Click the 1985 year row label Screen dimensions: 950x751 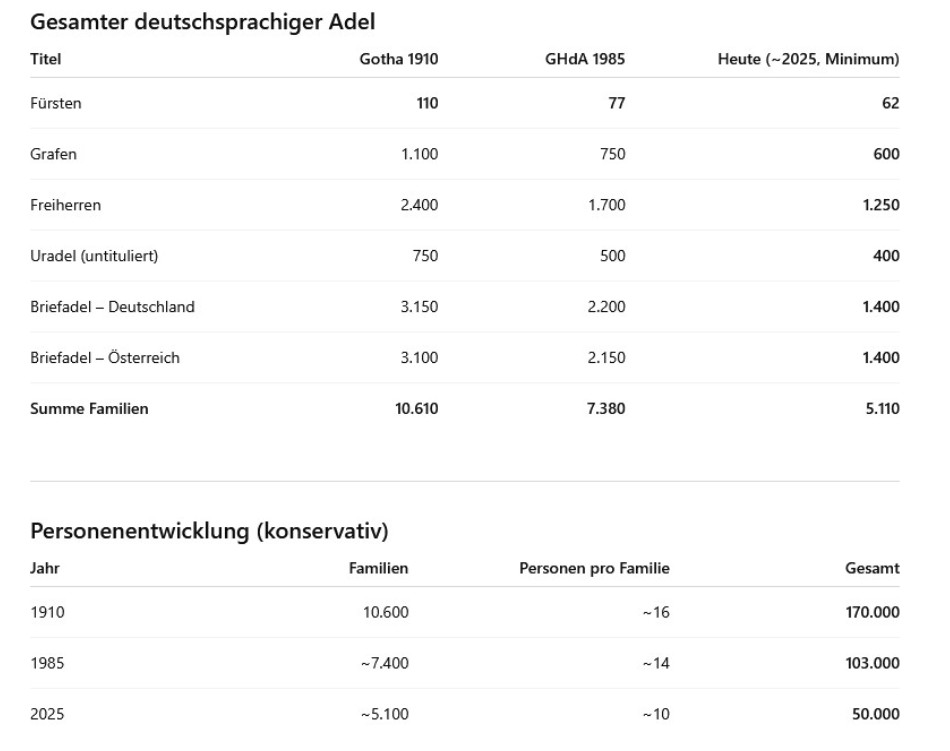pyautogui.click(x=47, y=663)
